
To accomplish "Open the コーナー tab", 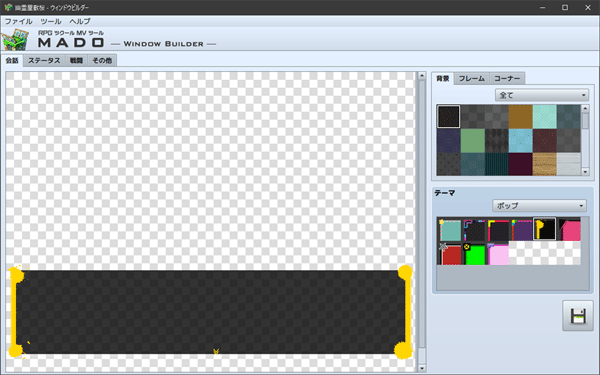I will click(x=507, y=78).
